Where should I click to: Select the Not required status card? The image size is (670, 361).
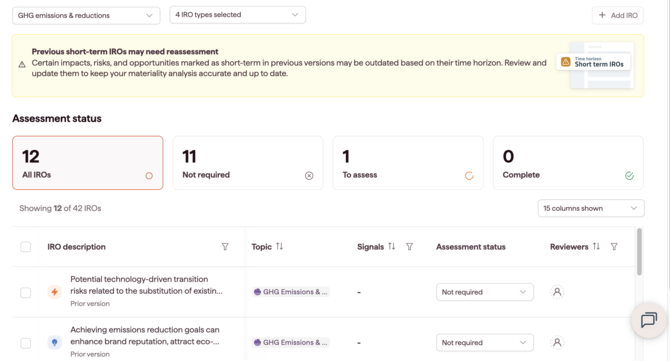(x=248, y=163)
